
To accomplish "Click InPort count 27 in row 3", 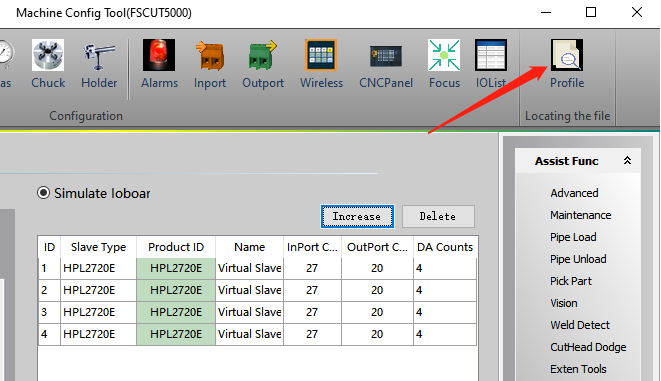I will click(312, 312).
